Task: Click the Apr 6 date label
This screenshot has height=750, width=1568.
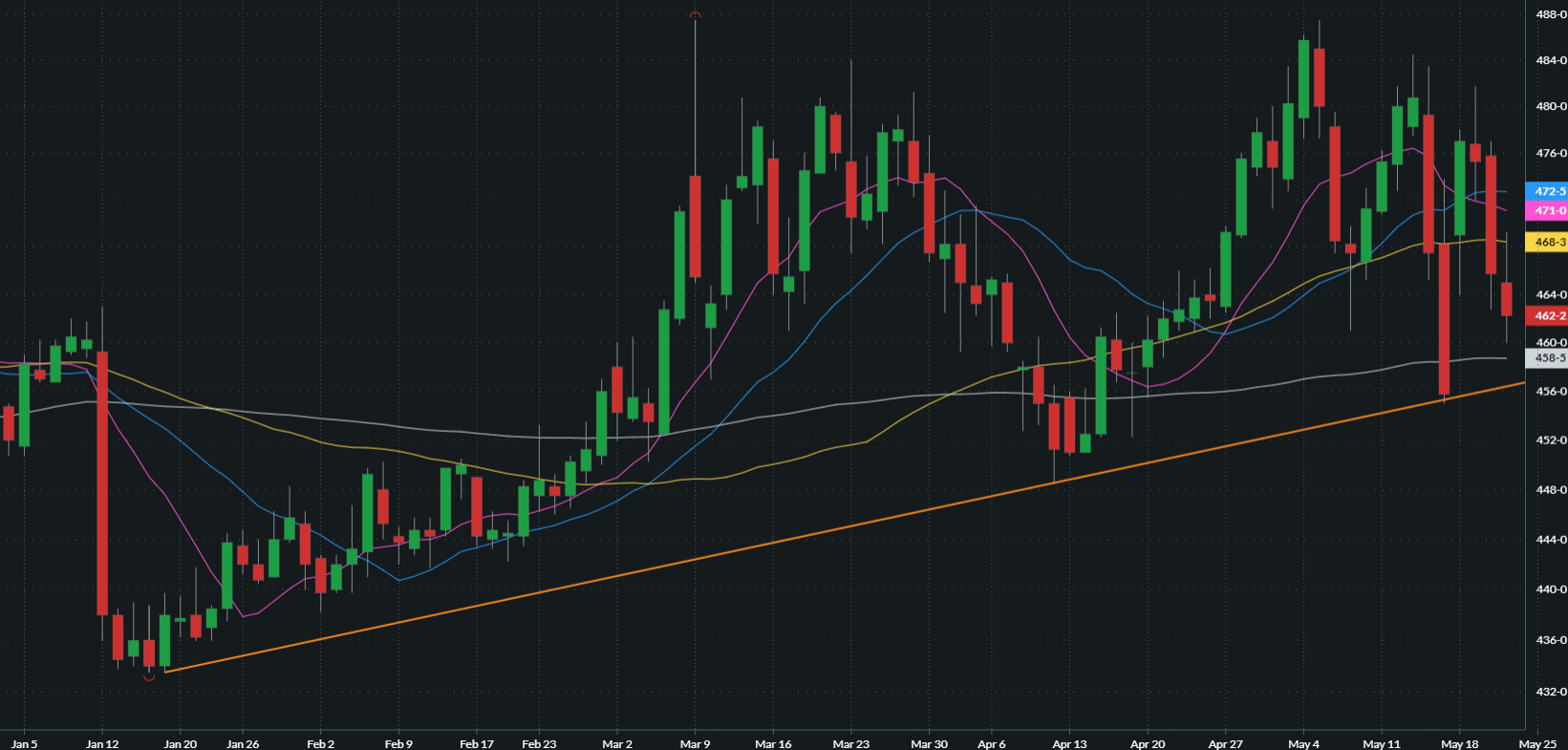Action: click(992, 743)
